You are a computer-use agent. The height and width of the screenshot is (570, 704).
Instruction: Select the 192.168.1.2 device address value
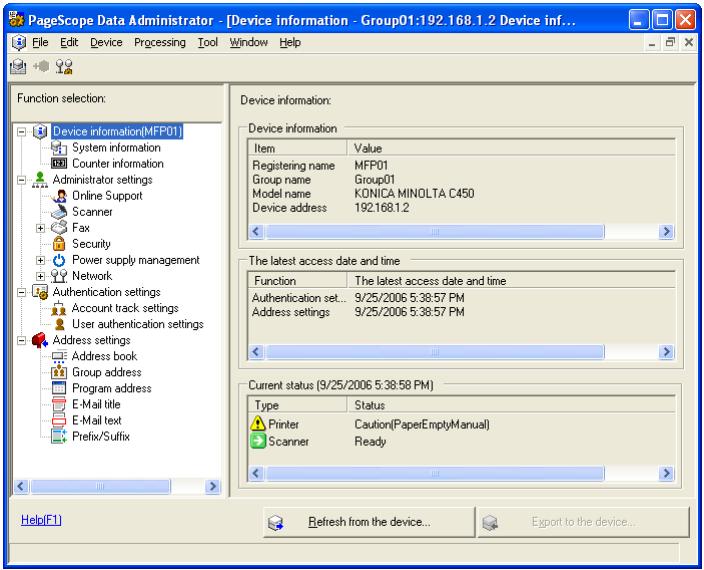point(382,207)
